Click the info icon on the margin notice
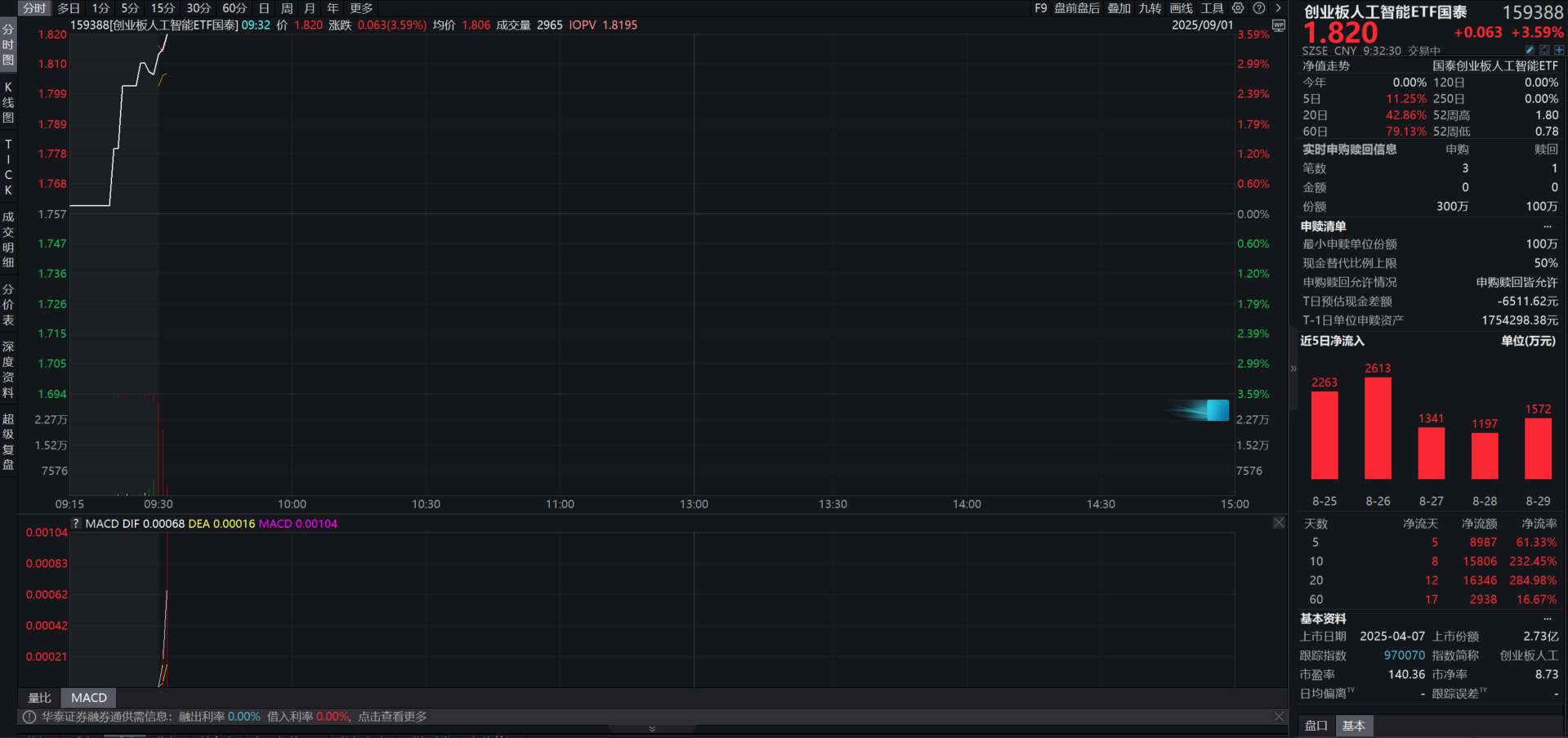Screen dimensions: 1568x738 (x=29, y=717)
